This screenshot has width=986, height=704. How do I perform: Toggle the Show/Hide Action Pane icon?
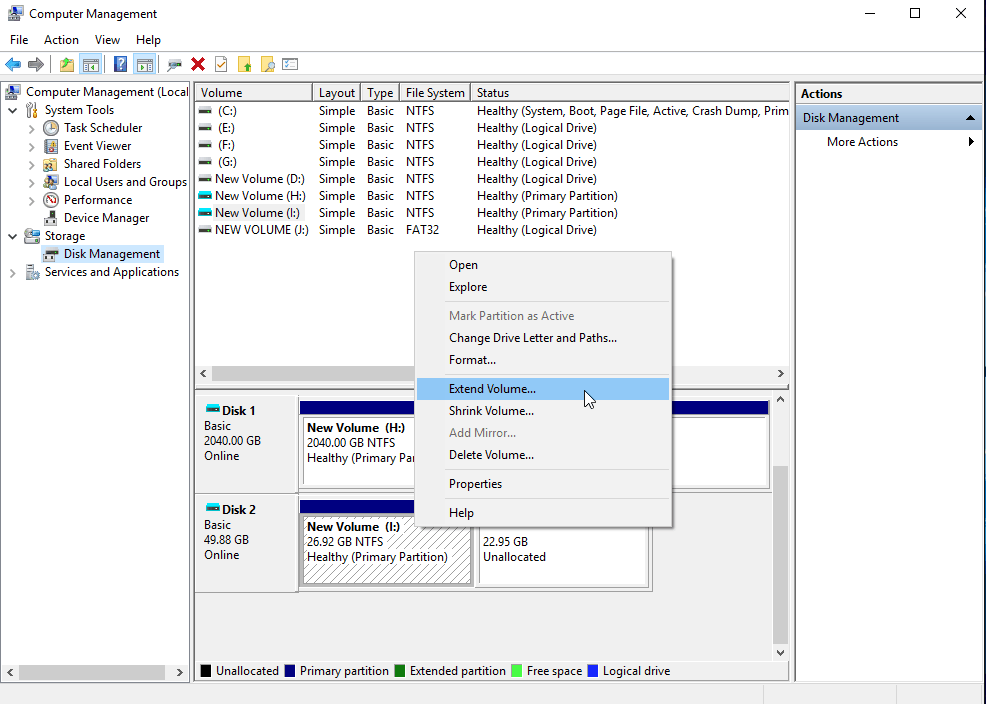point(145,63)
